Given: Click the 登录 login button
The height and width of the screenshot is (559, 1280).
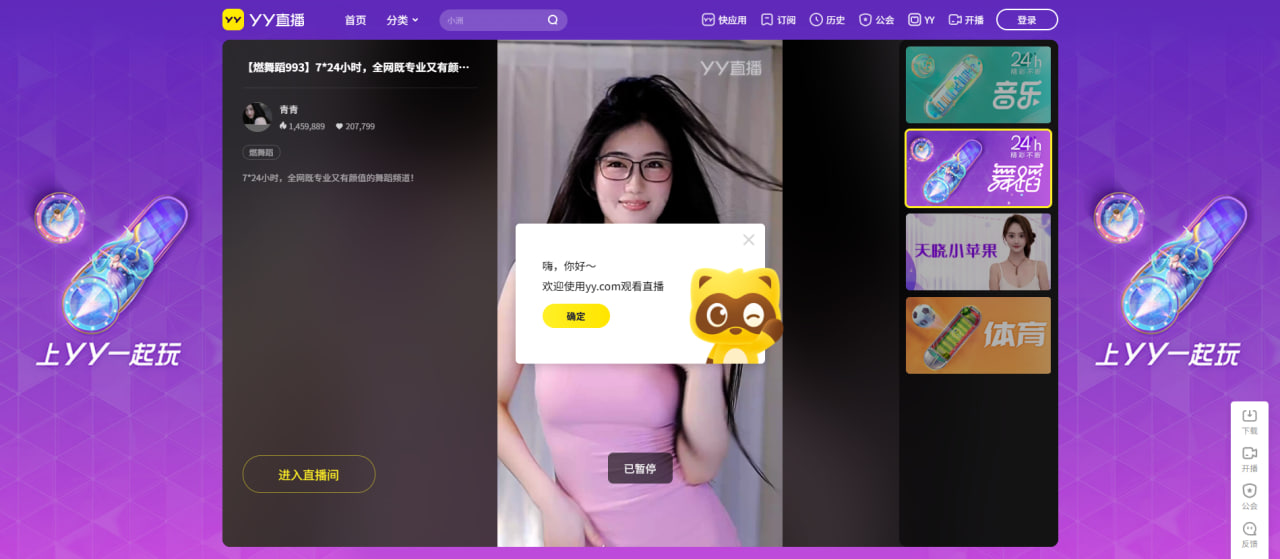Looking at the screenshot, I should [x=1027, y=20].
